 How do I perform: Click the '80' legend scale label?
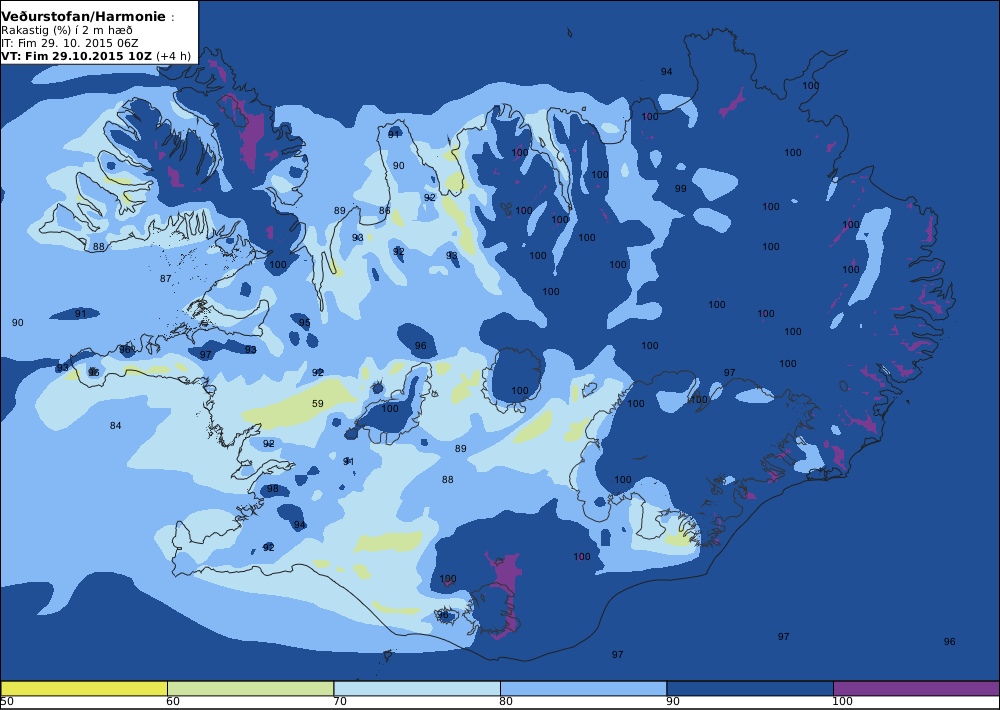point(506,702)
